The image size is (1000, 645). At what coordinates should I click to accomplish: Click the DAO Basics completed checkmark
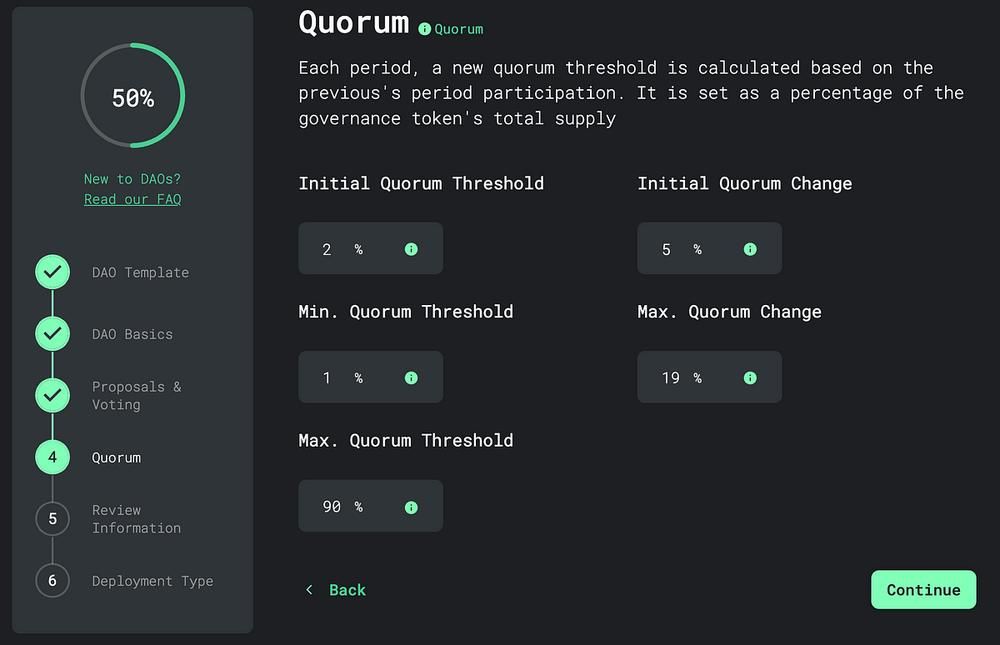(x=53, y=334)
